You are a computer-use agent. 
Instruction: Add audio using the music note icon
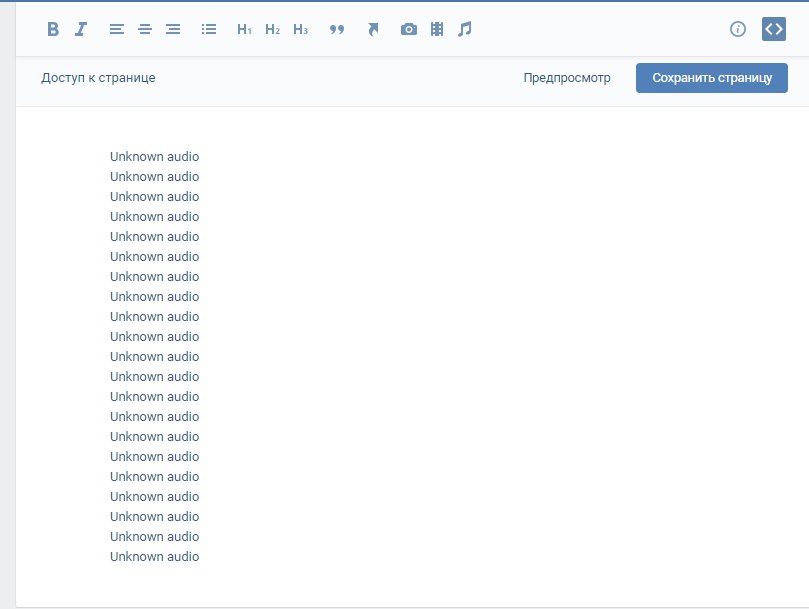coord(464,30)
